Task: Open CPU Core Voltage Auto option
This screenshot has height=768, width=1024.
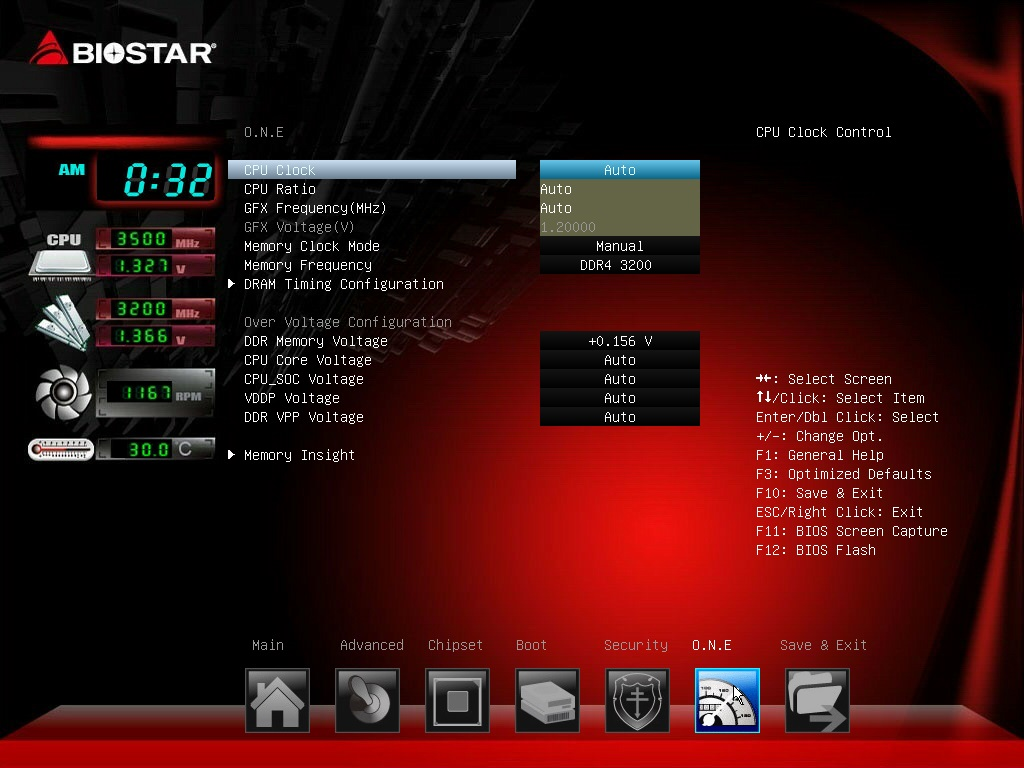Action: coord(620,360)
